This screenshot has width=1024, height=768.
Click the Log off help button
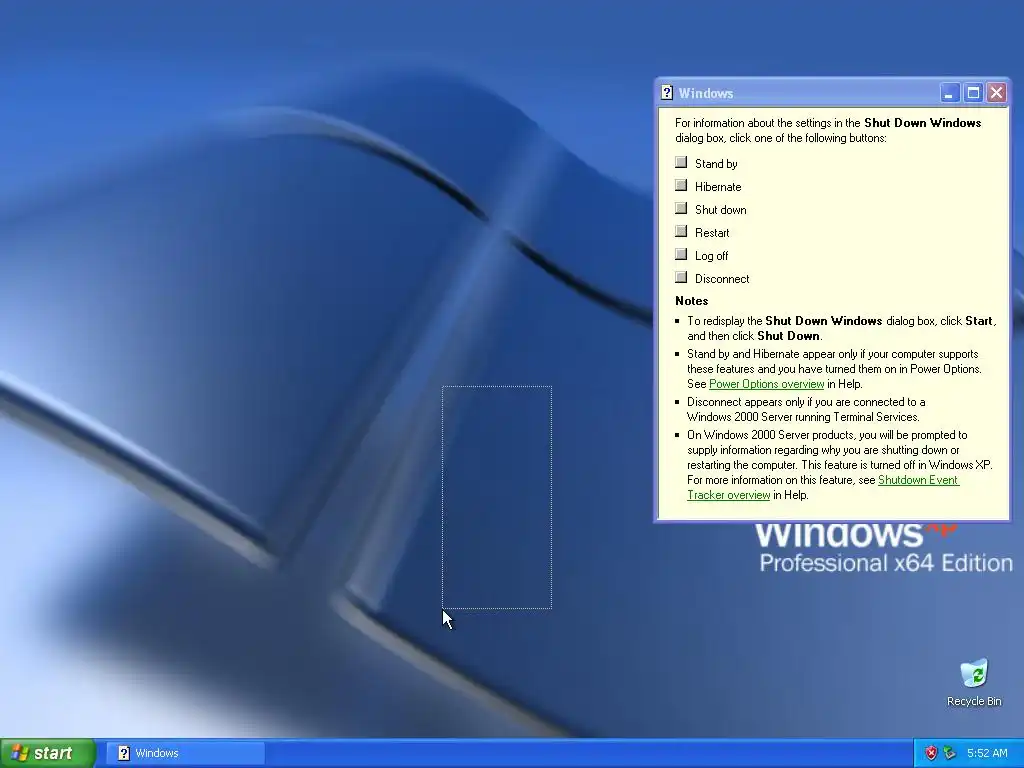click(x=681, y=254)
